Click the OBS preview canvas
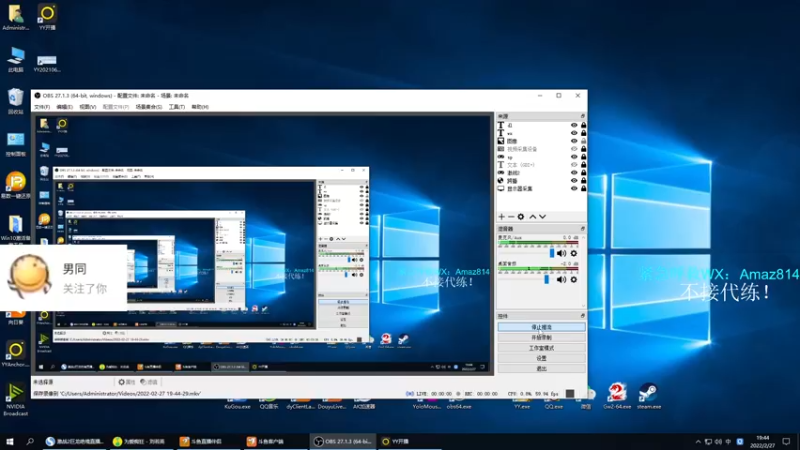Viewport: 800px width, 450px height. tap(263, 244)
